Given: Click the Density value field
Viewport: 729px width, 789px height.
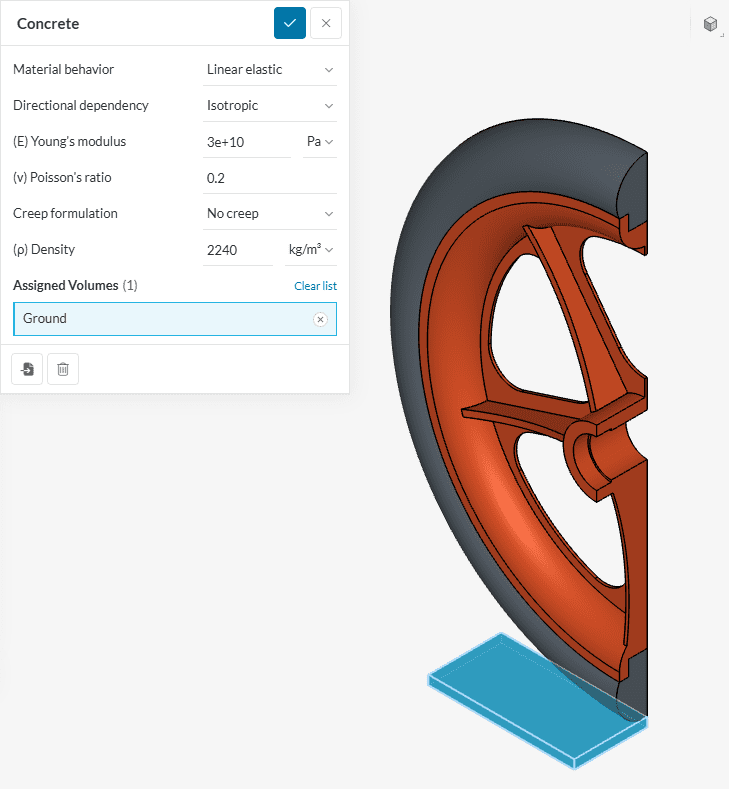Looking at the screenshot, I should [237, 250].
